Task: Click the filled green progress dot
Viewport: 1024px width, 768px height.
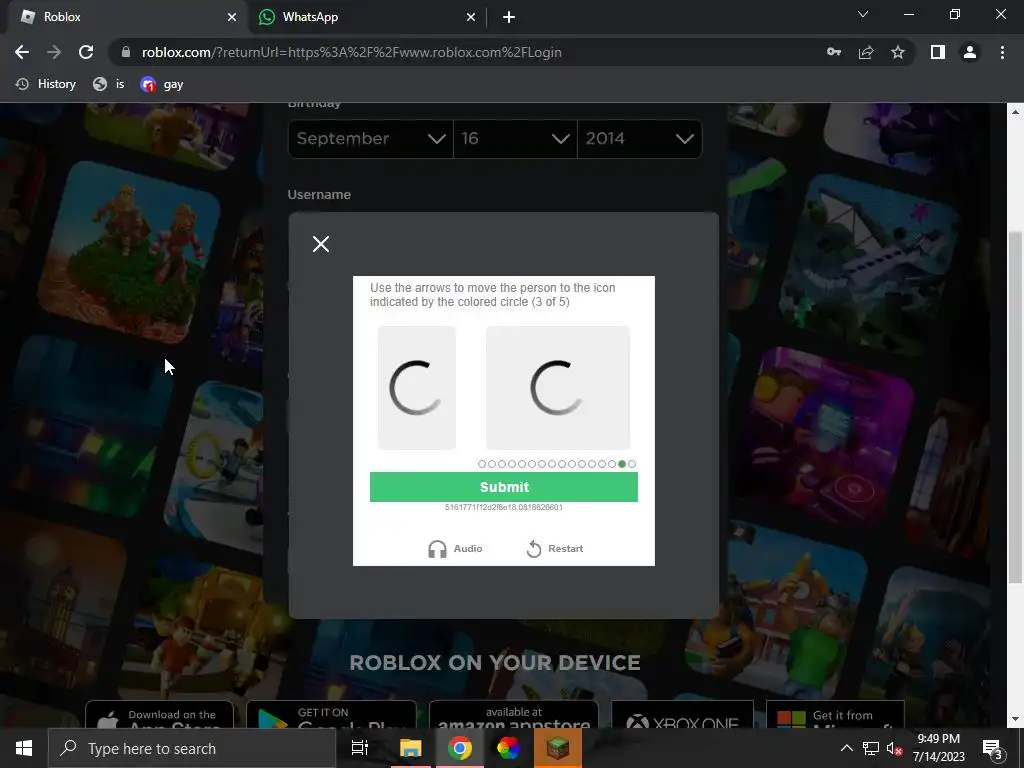Action: [x=622, y=464]
